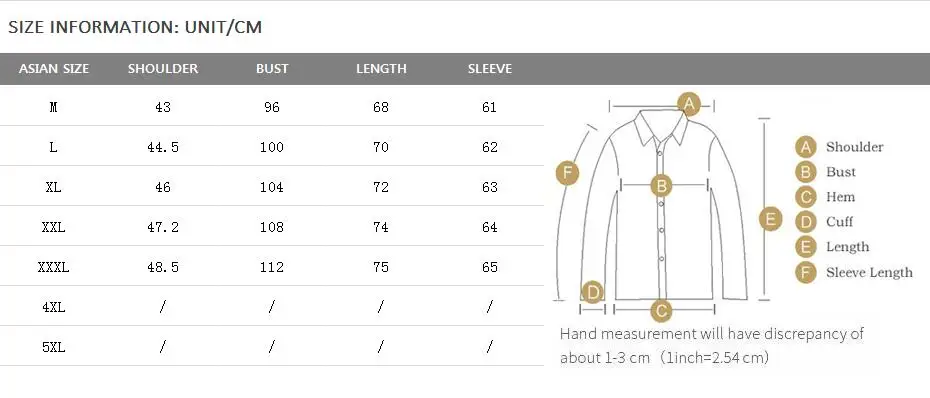Select the Hem legend badge C
The height and width of the screenshot is (398, 930).
click(805, 197)
